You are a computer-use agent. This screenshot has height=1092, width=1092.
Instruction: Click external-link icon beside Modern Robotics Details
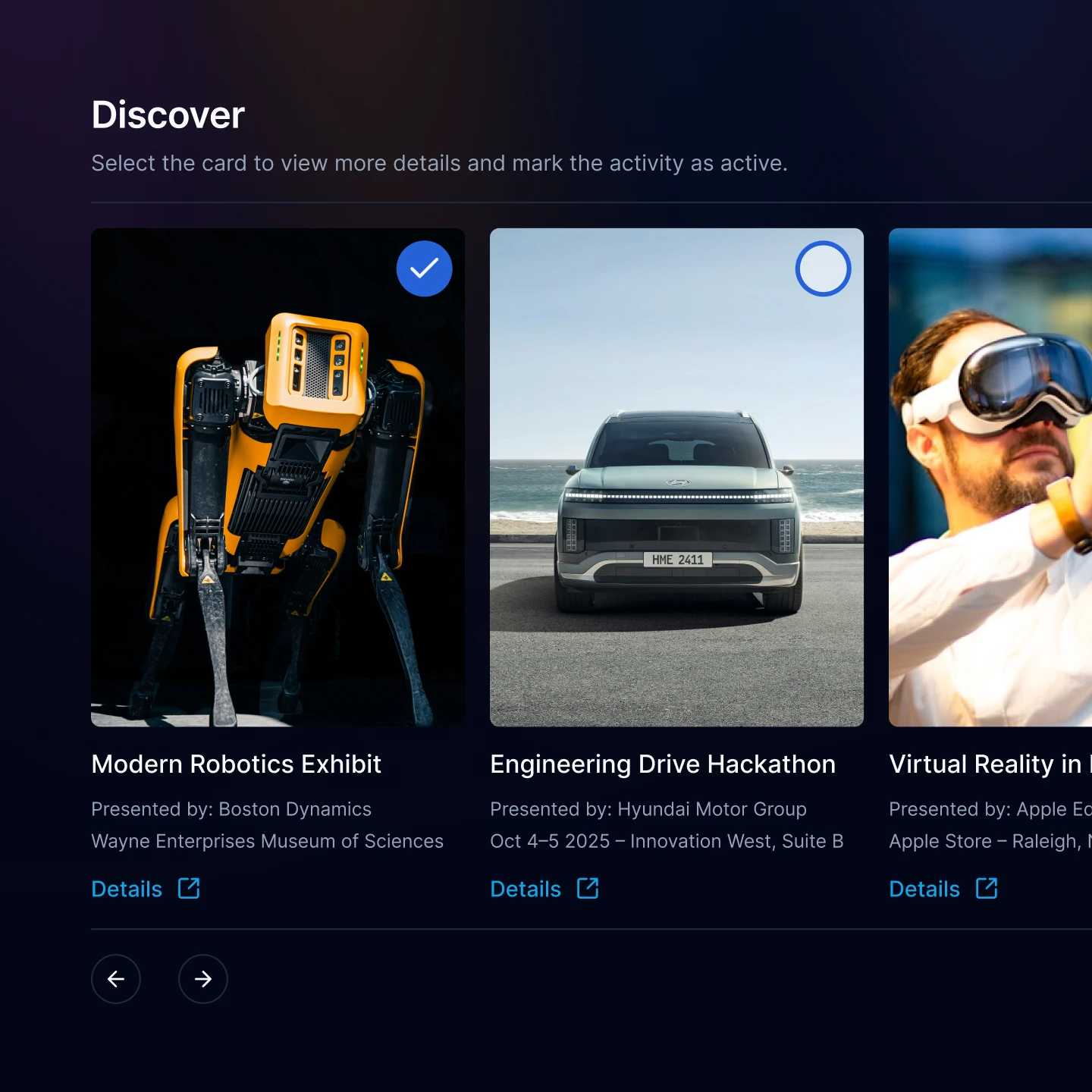tap(189, 888)
